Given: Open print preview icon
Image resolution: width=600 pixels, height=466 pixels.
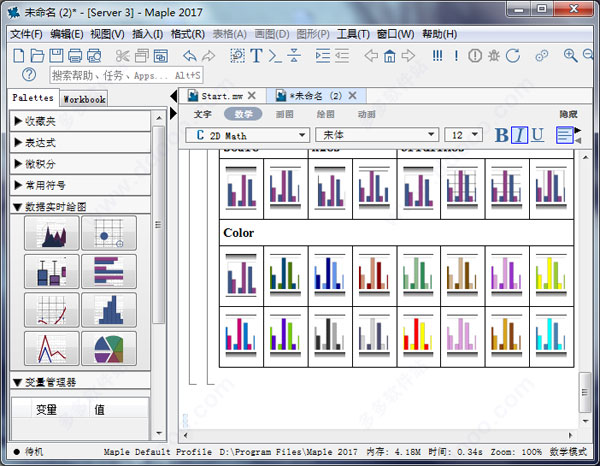Looking at the screenshot, I should tap(94, 56).
